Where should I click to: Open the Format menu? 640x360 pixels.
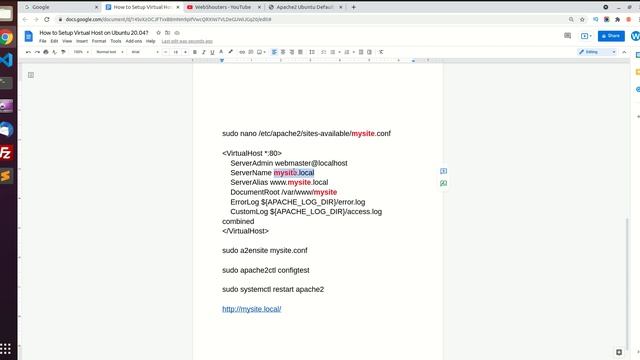point(99,41)
